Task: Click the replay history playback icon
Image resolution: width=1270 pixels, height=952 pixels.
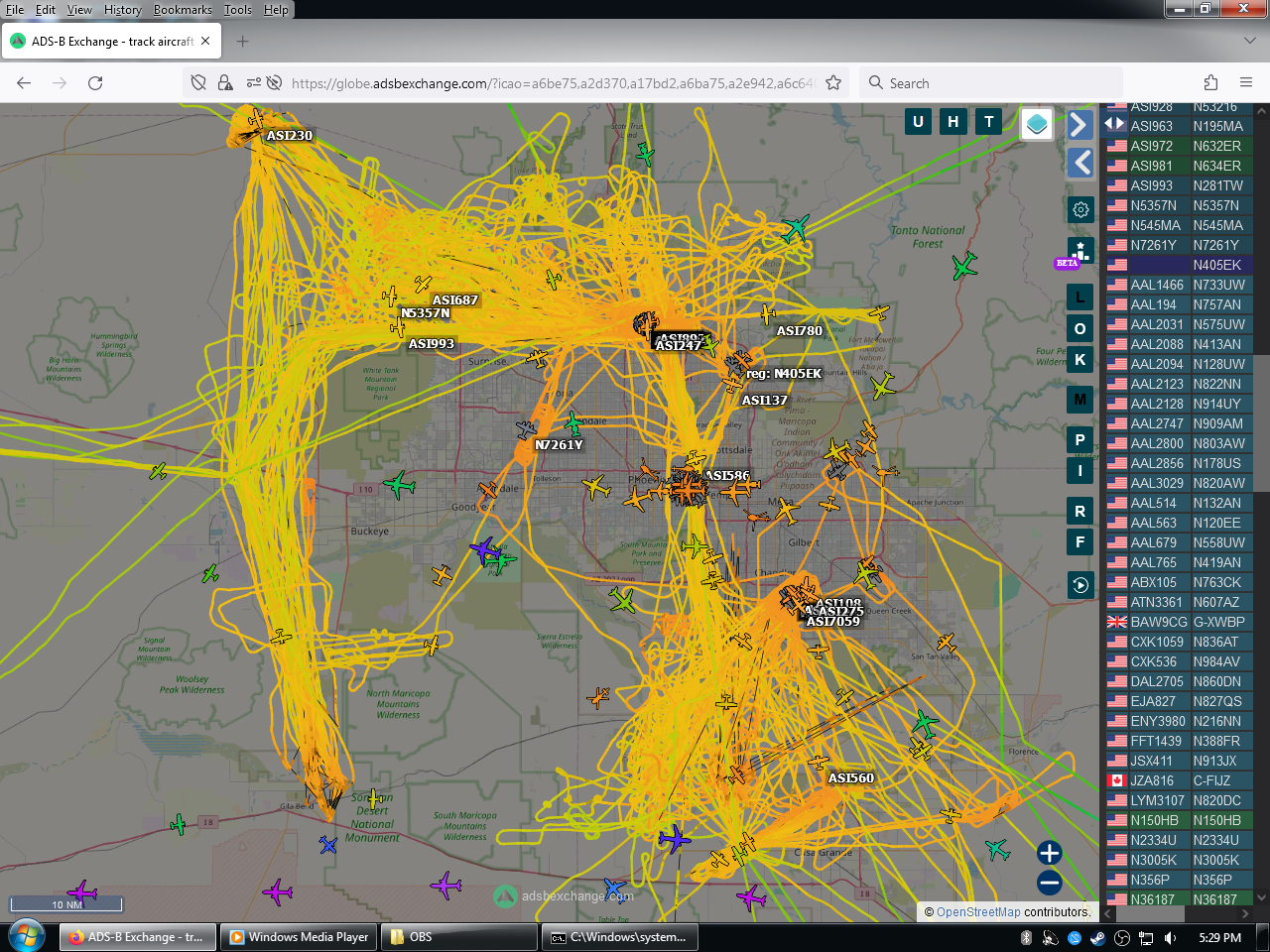Action: coord(1080,585)
